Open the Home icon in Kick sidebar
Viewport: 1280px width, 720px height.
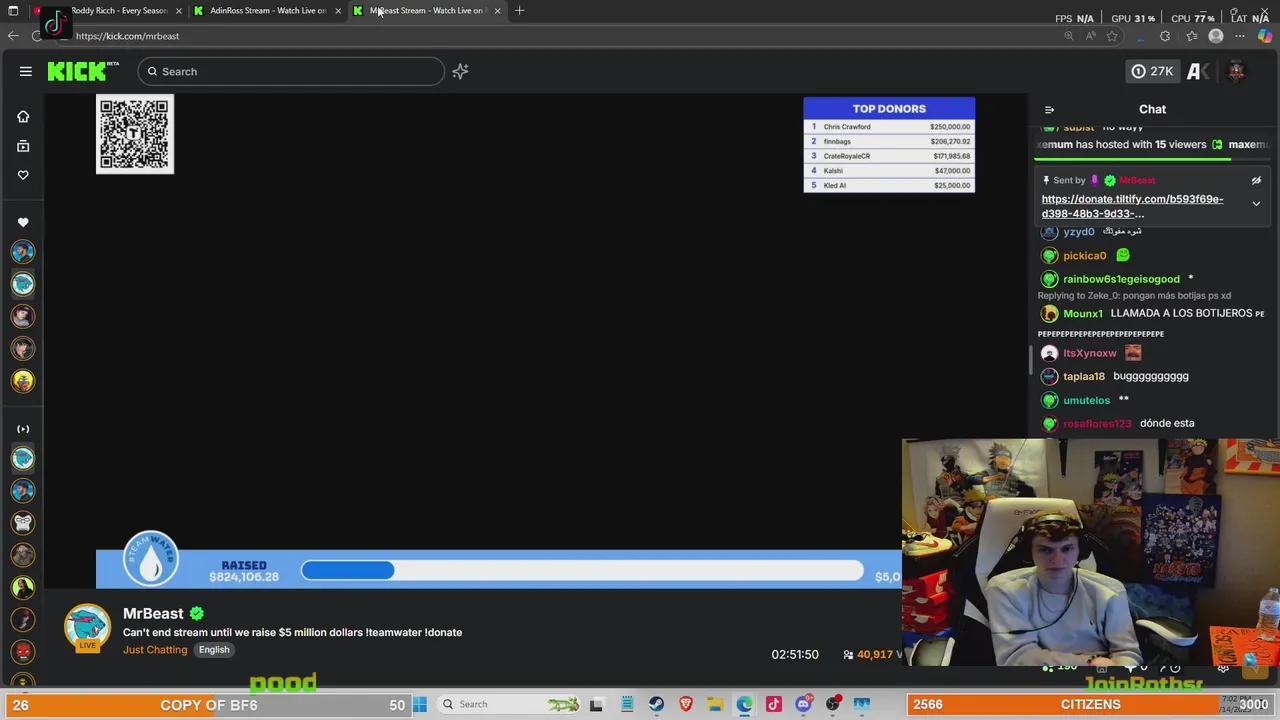(23, 117)
